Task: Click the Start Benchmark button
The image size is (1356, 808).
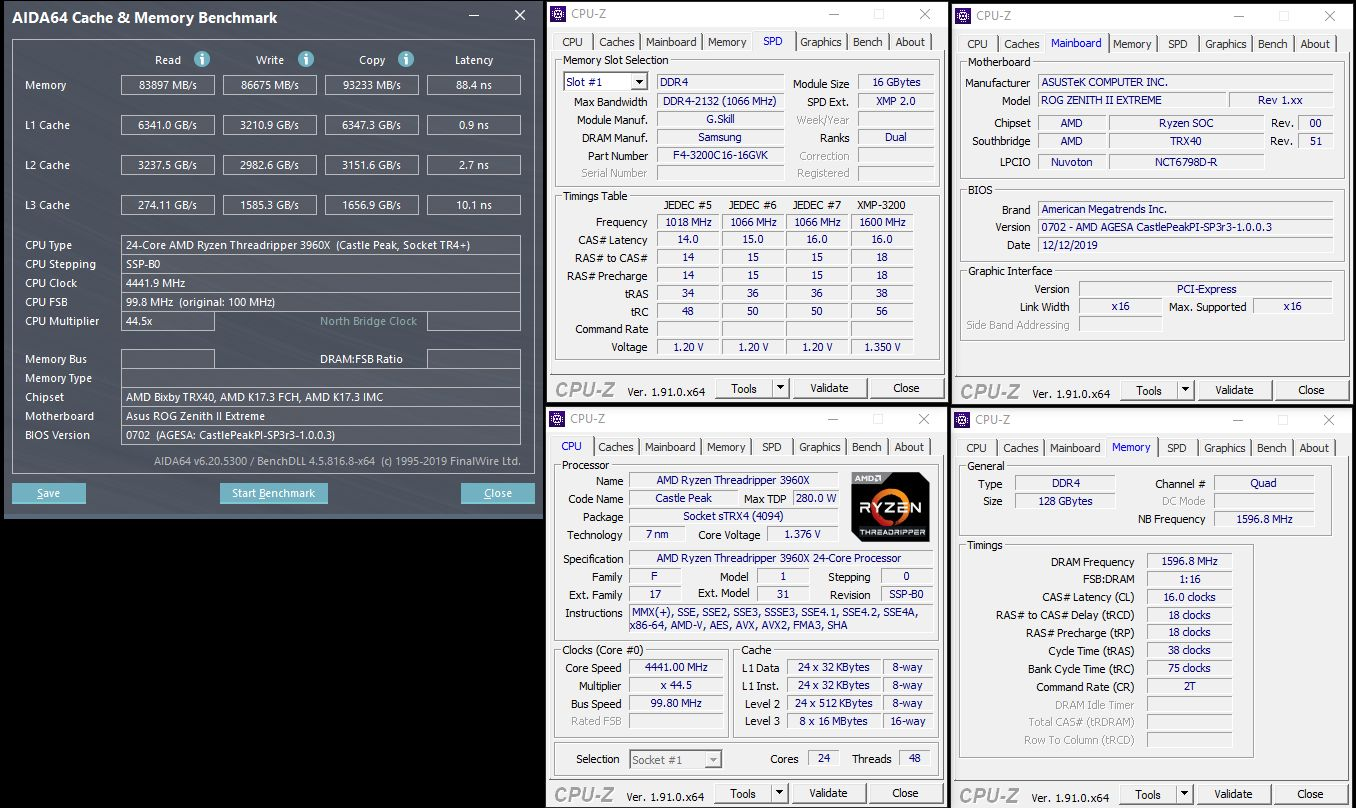Action: tap(273, 493)
